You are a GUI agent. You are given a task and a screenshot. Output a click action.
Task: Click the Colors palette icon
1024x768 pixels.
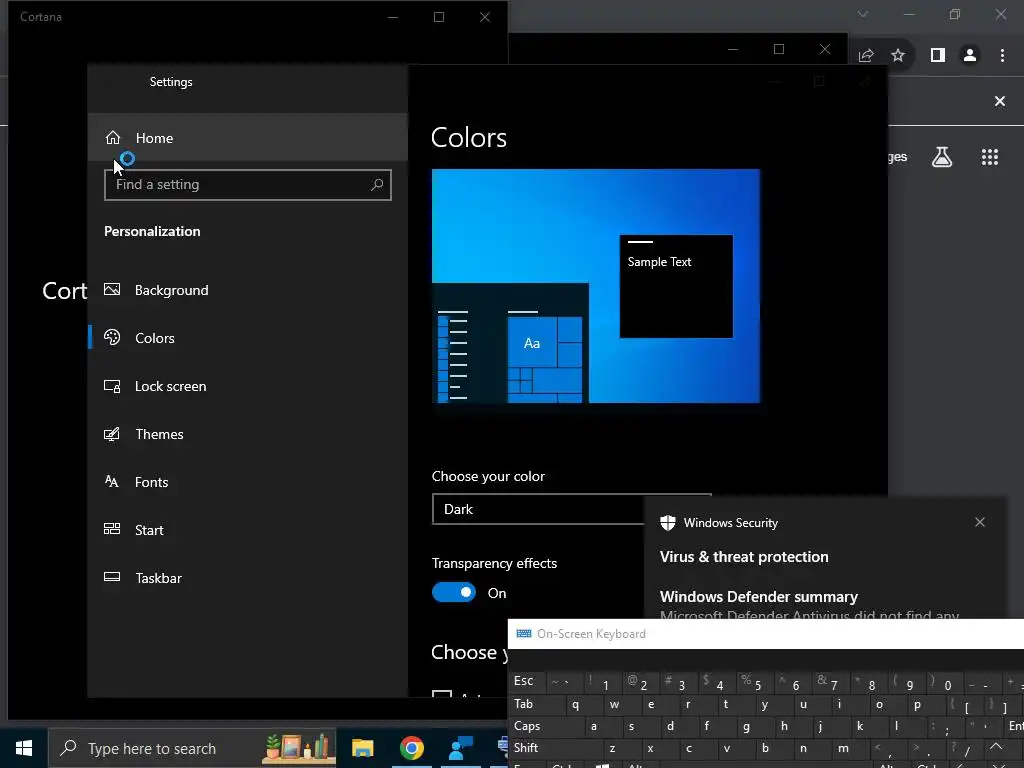[112, 337]
